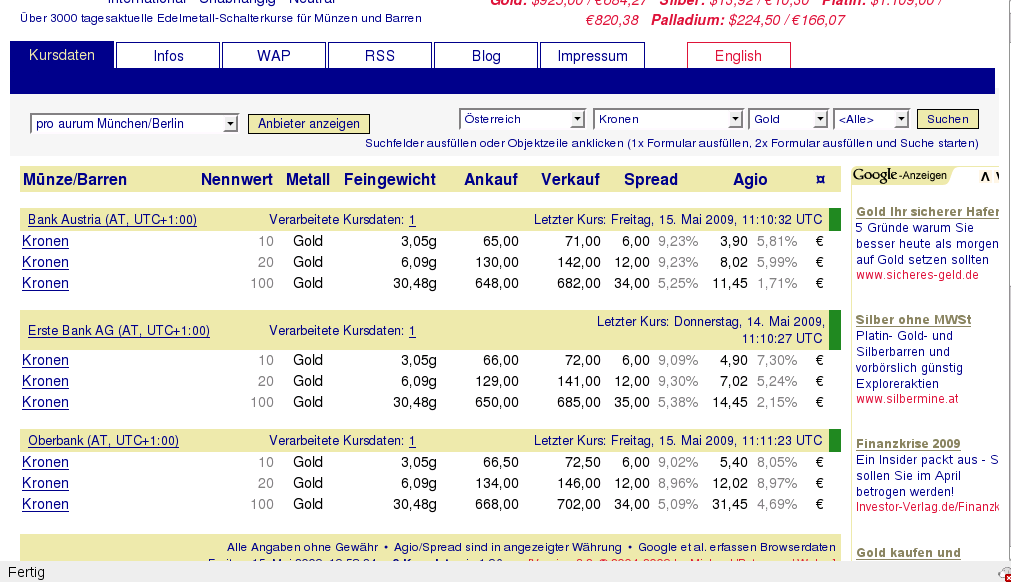Switch to the Infos tab
1011x582 pixels.
(x=168, y=56)
